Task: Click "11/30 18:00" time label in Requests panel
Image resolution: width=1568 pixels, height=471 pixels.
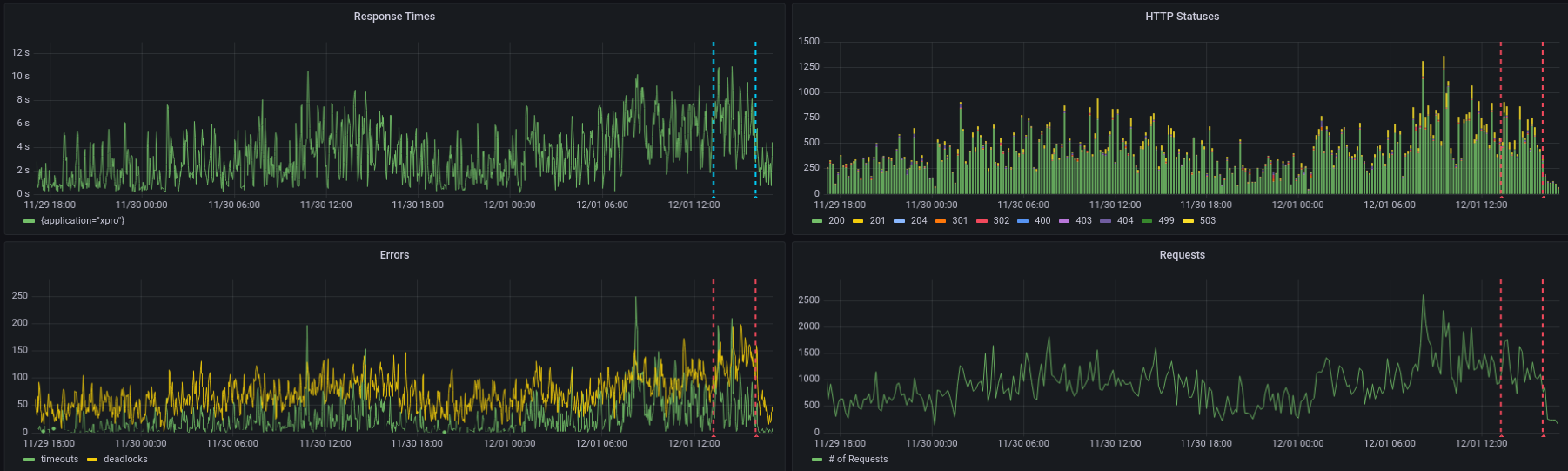Action: (1206, 444)
